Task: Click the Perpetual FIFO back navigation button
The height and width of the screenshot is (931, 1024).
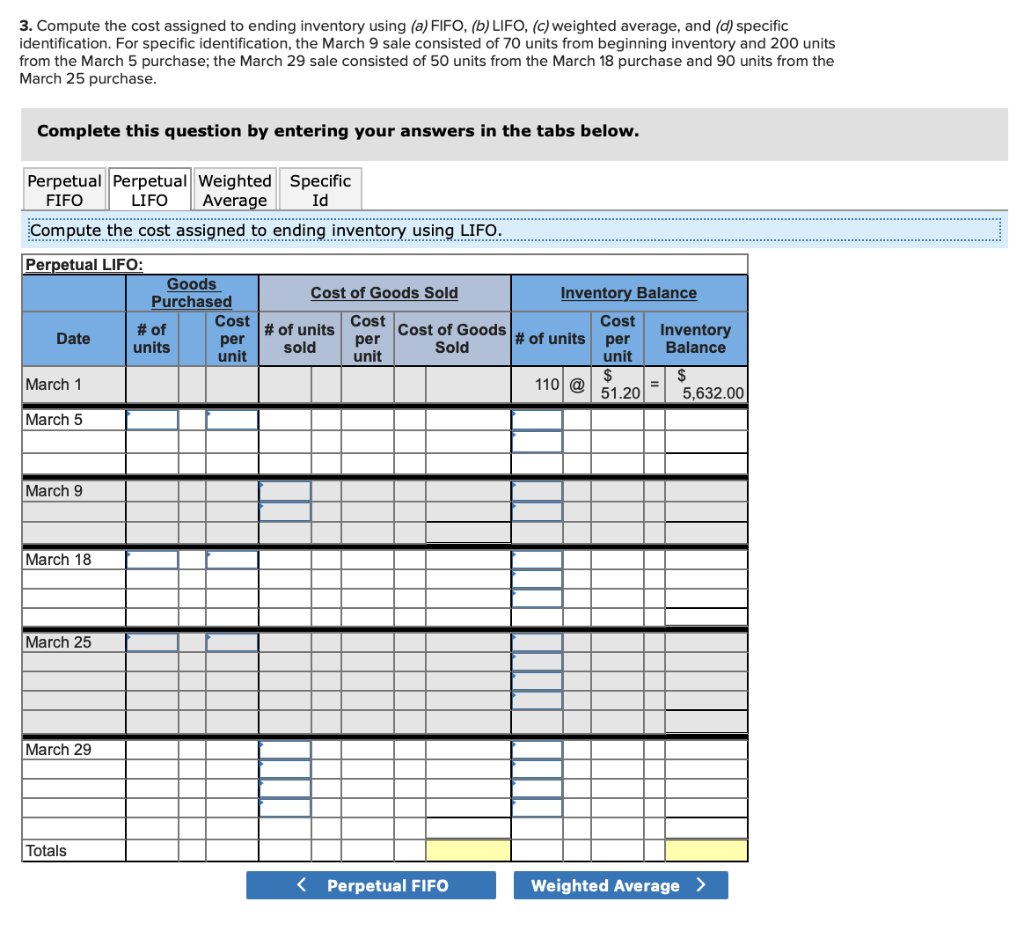Action: [370, 885]
